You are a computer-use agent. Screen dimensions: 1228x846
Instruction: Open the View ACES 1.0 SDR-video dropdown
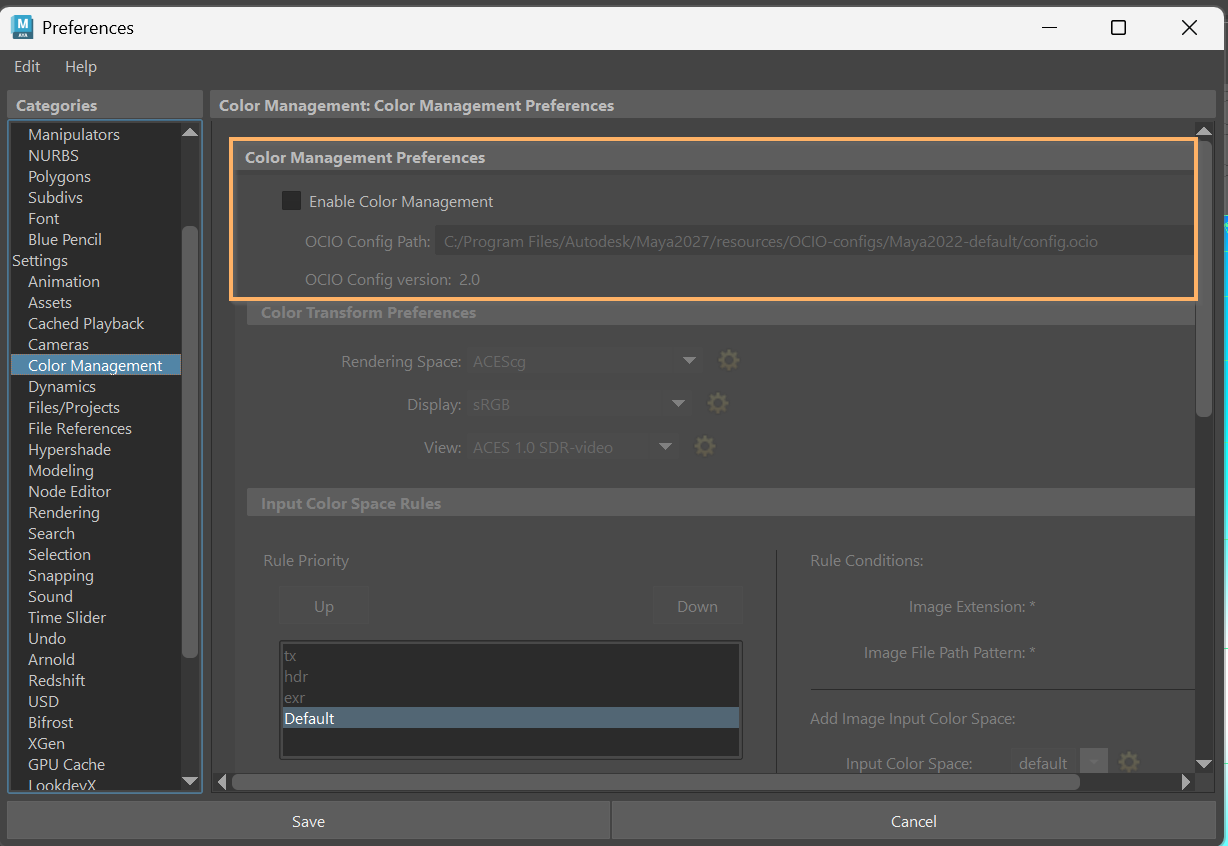[573, 447]
